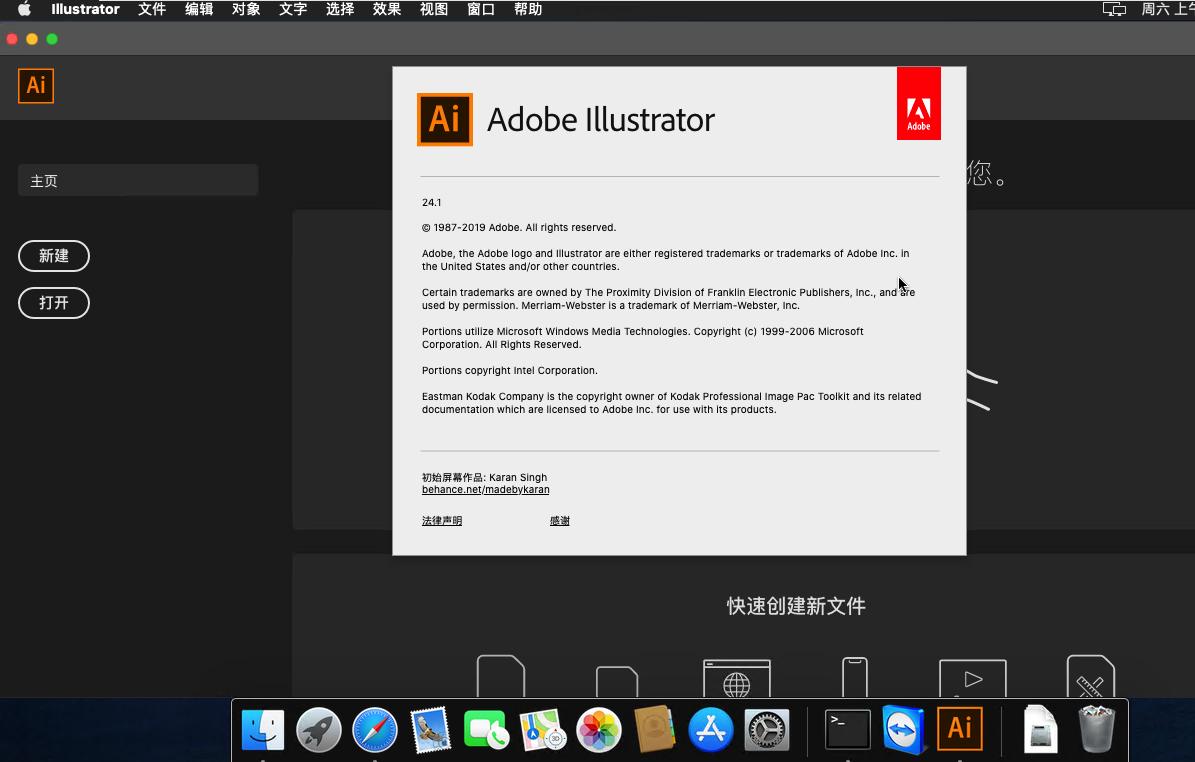
Task: Choose the custom-size preset with ruler icon
Action: (1091, 676)
